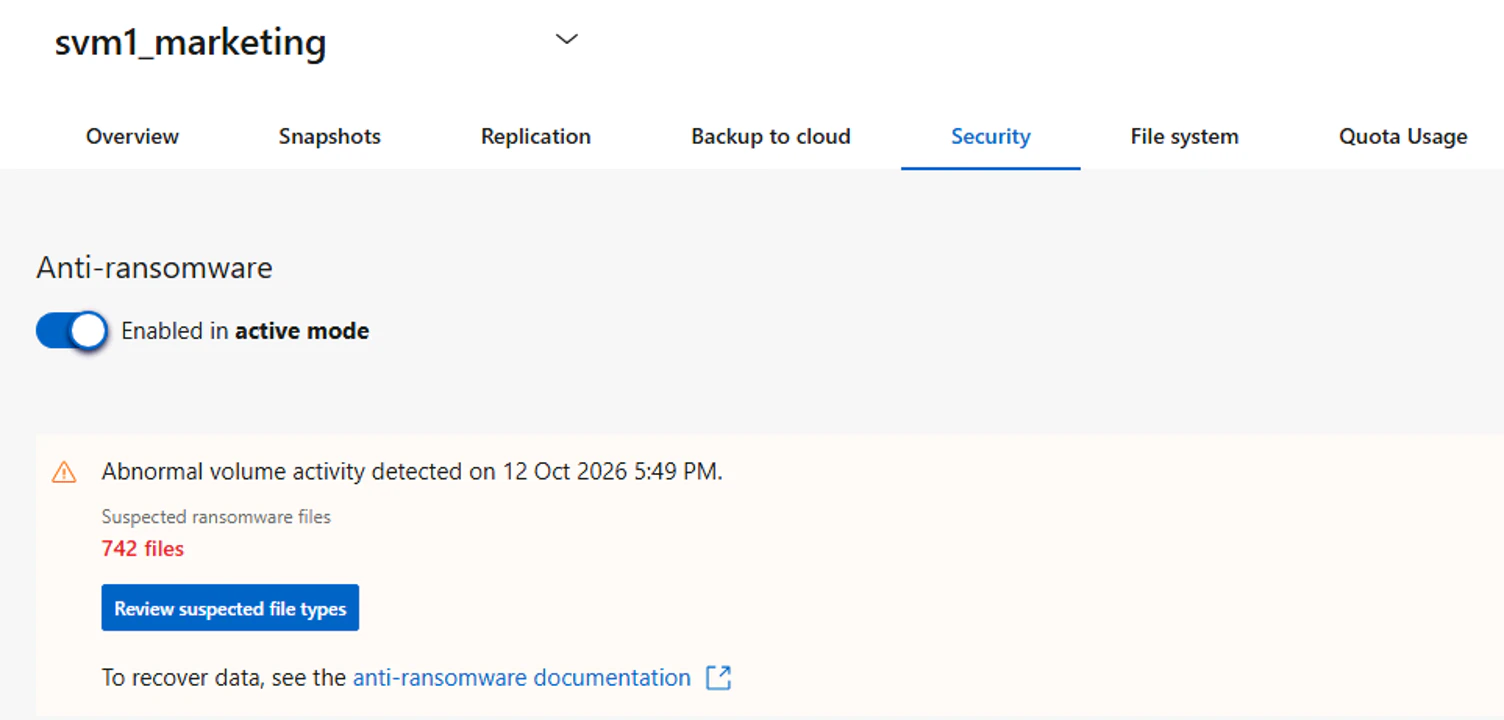
Task: Show the Quota Usage tab
Action: point(1404,137)
